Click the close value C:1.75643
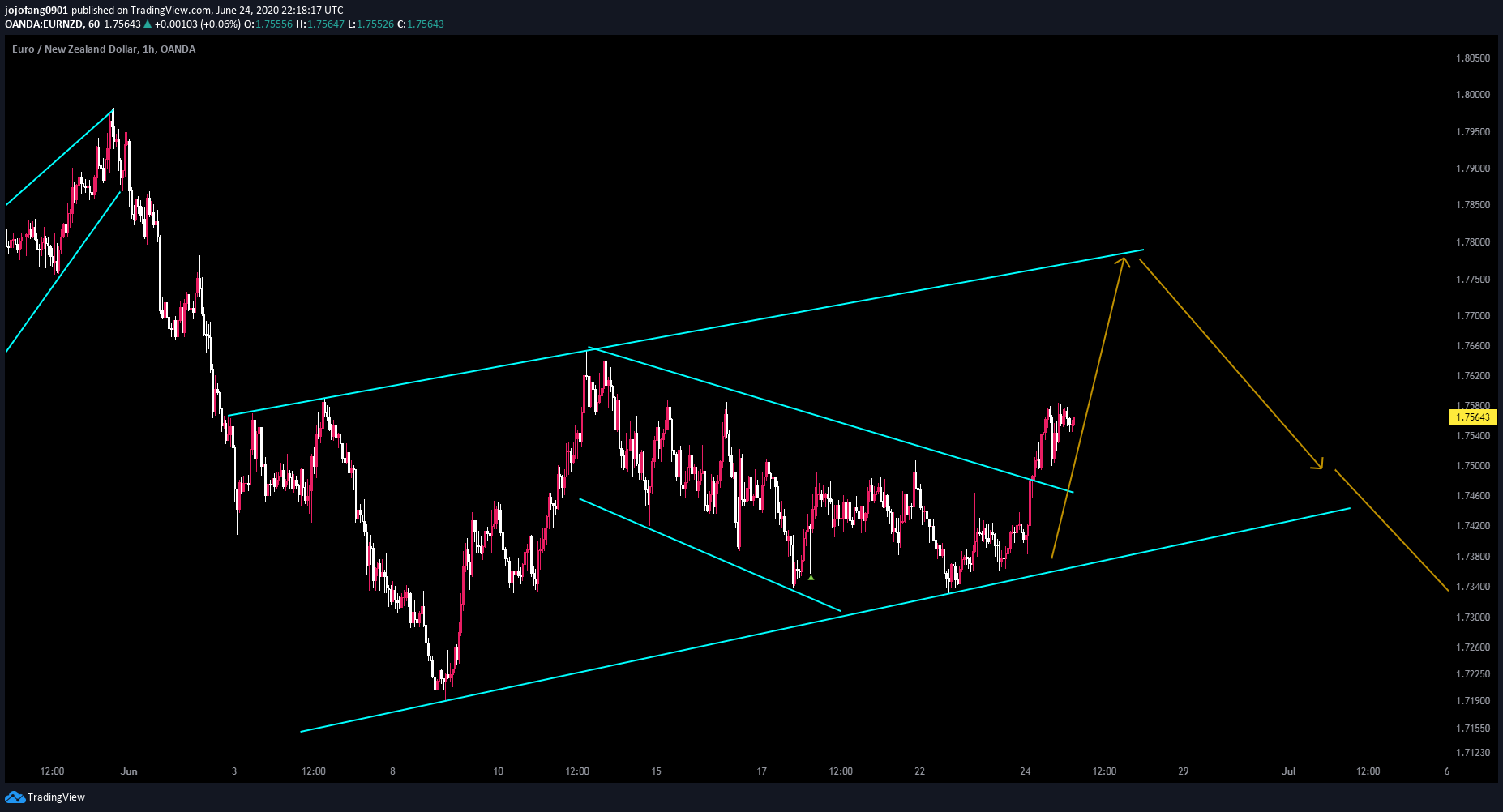The image size is (1503, 812). point(421,24)
